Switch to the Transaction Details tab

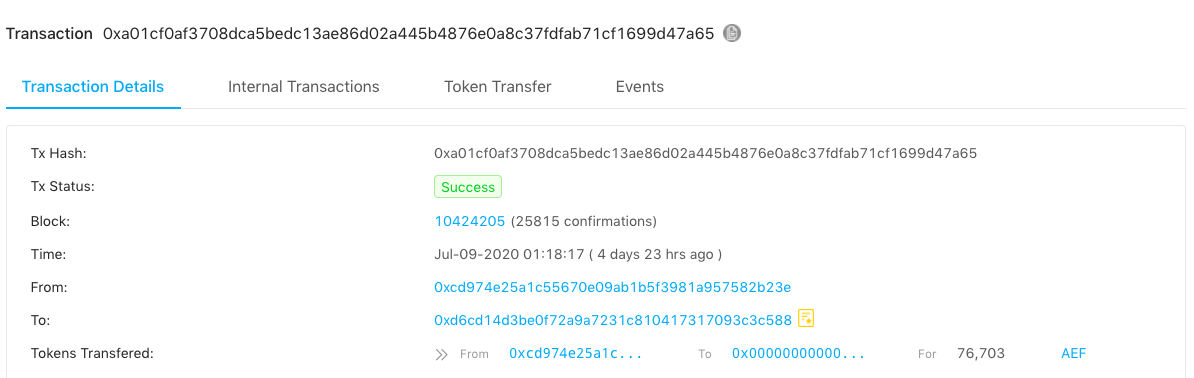click(x=93, y=86)
